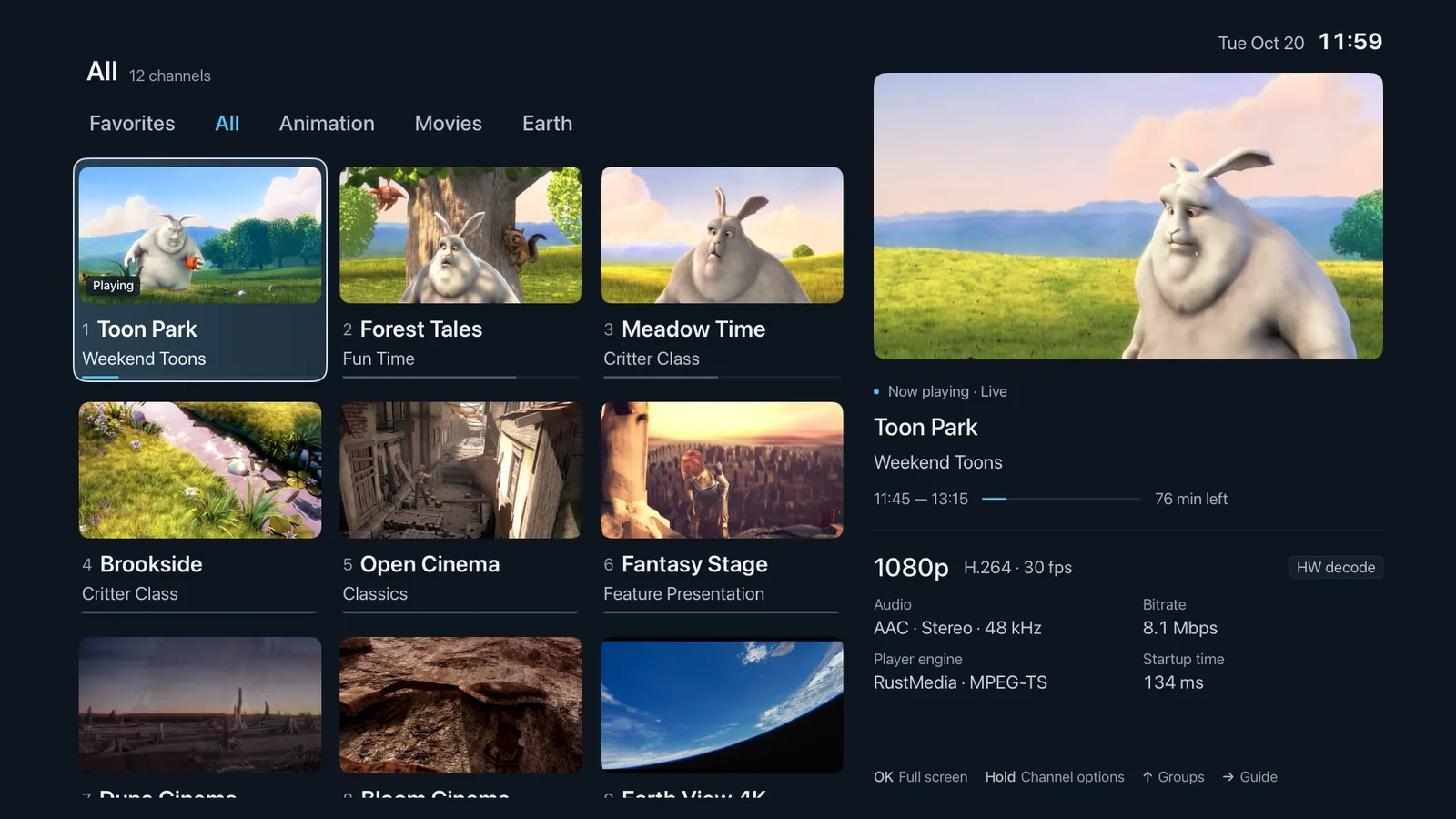The height and width of the screenshot is (819, 1456).
Task: Click the 11:59 clock
Action: click(x=1350, y=42)
